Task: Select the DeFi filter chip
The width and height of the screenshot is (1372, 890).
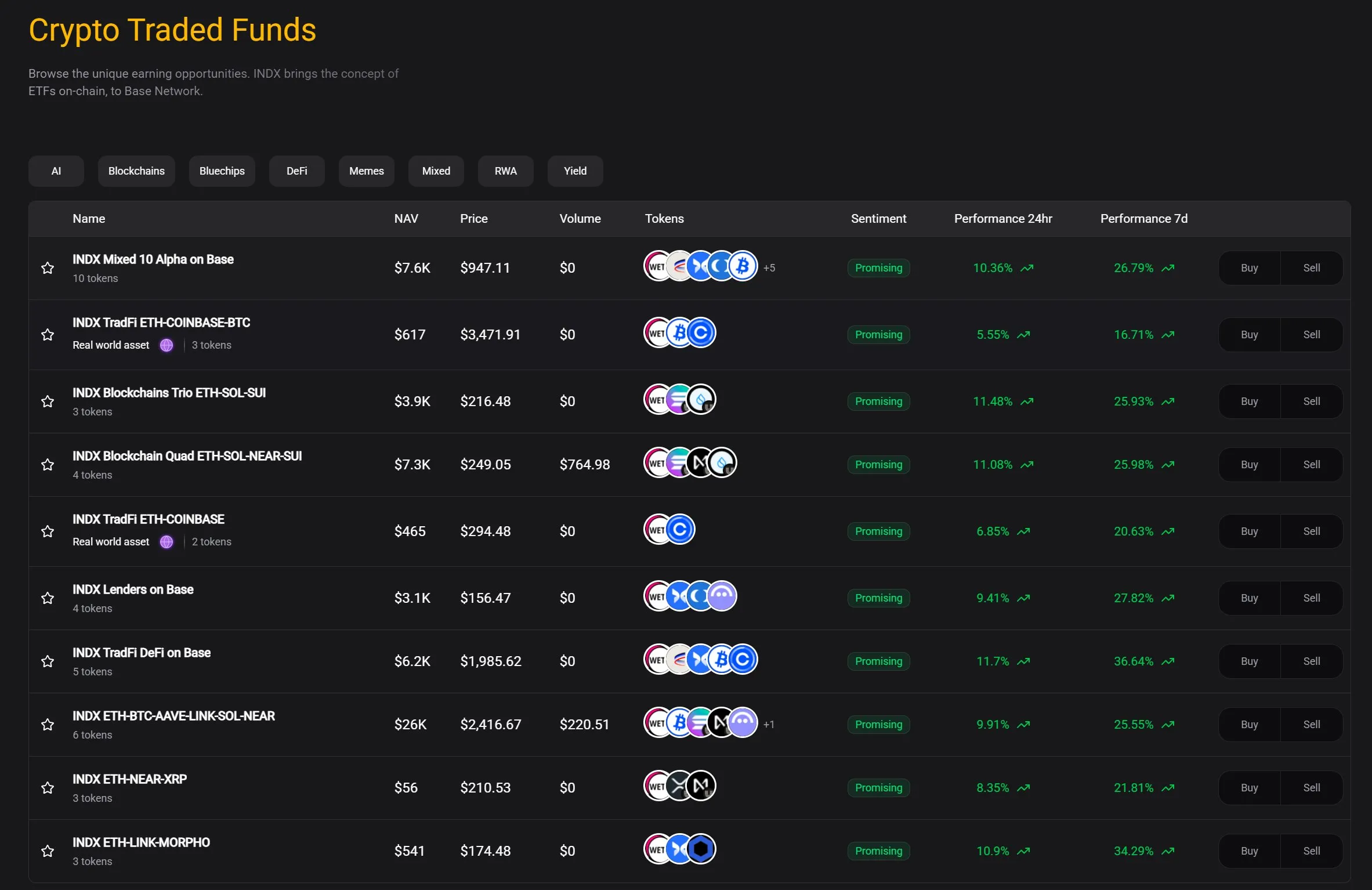Action: point(297,171)
